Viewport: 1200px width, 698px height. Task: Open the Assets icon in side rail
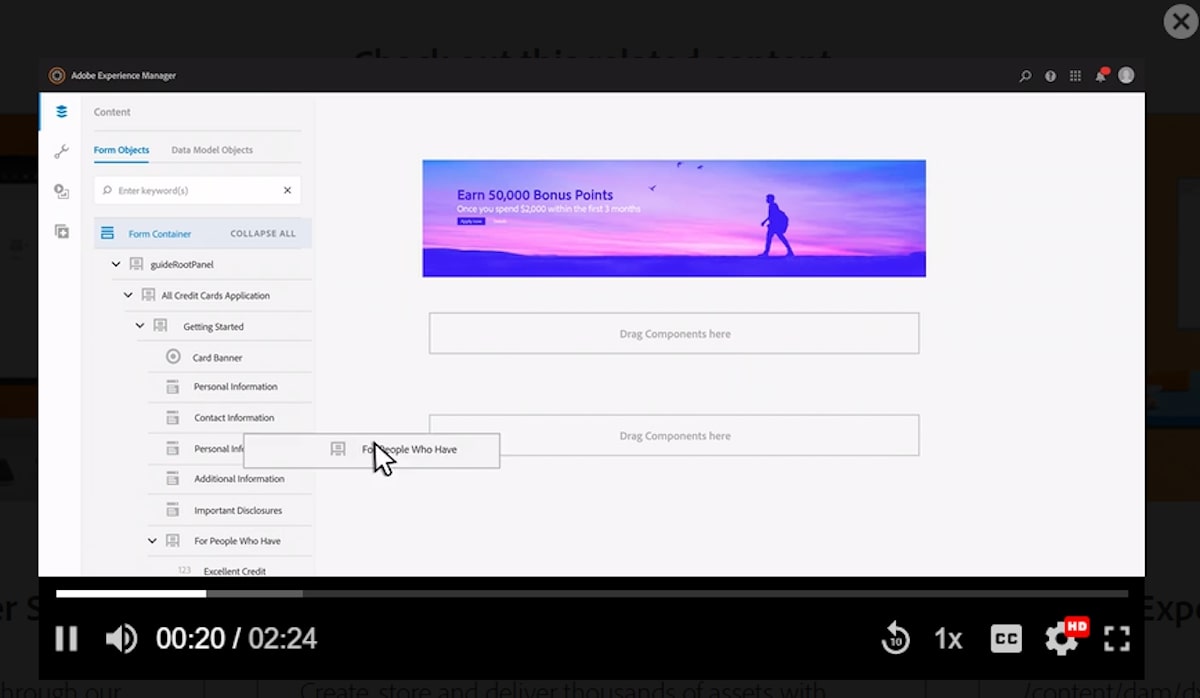[x=61, y=191]
